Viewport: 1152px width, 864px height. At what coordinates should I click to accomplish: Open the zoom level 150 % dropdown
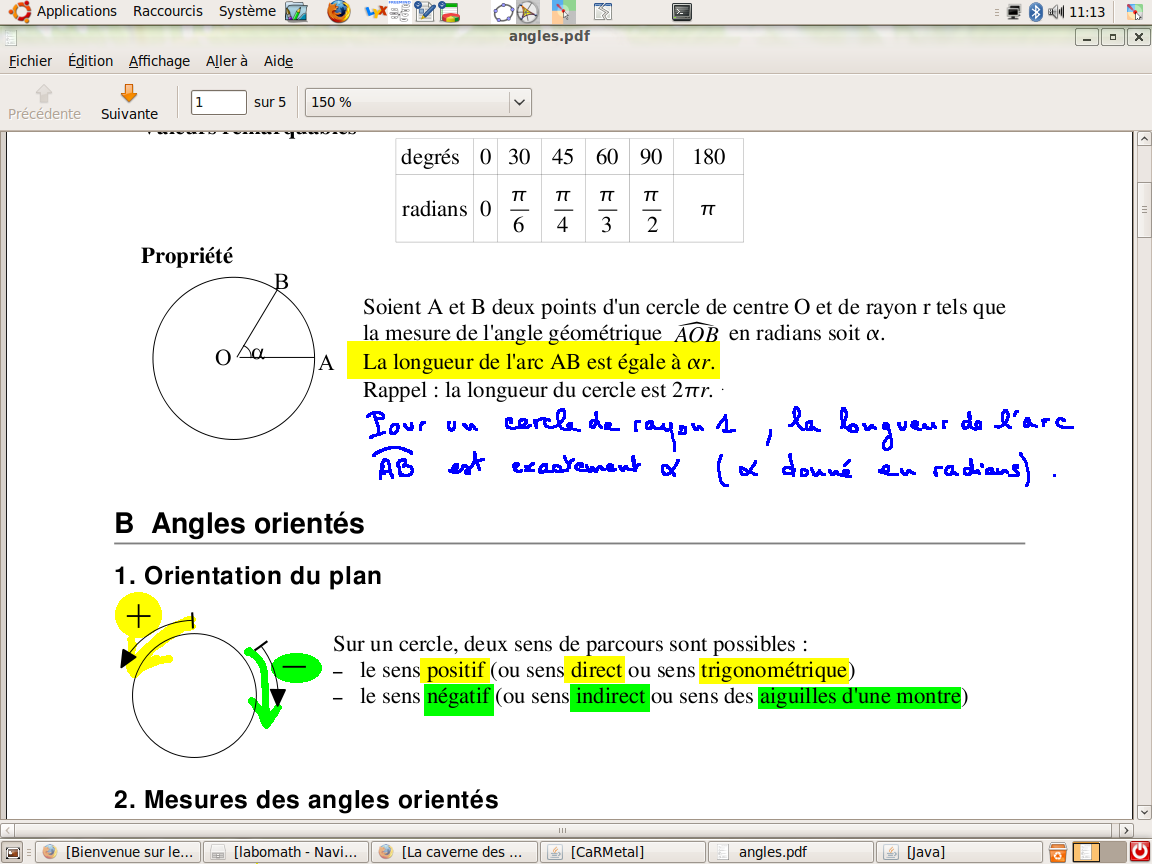pos(518,102)
